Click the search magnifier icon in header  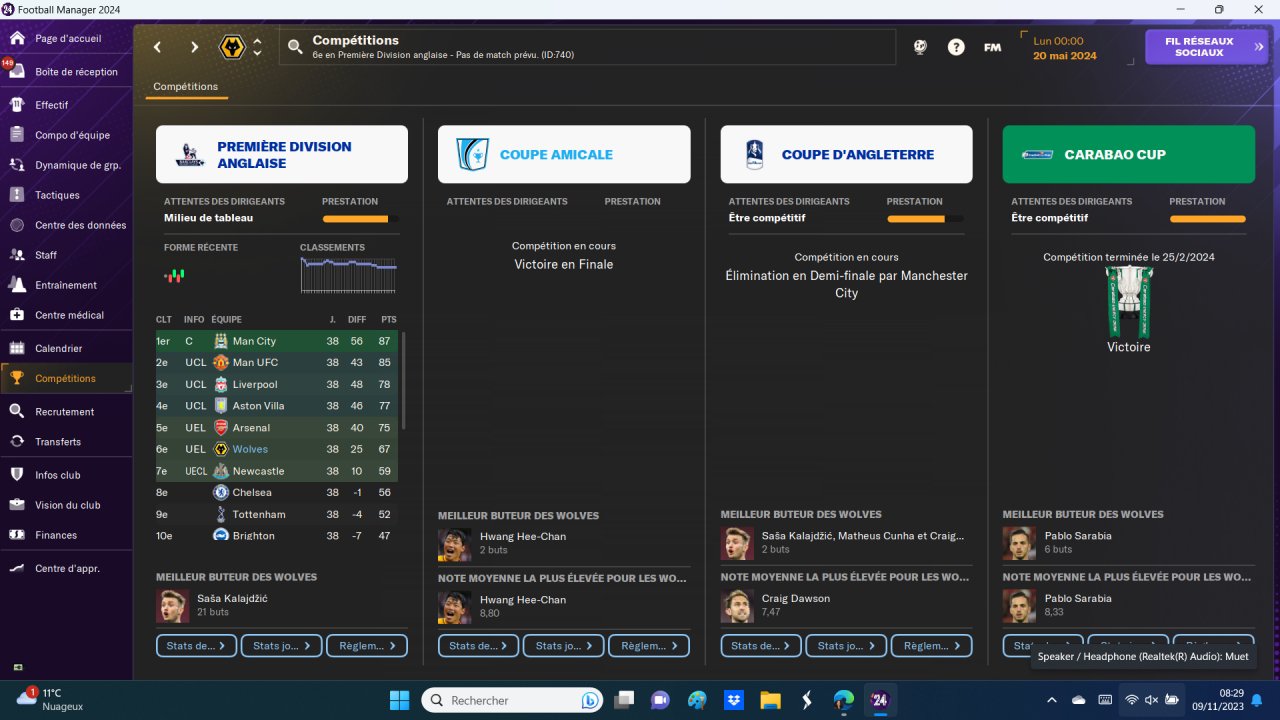click(x=295, y=47)
